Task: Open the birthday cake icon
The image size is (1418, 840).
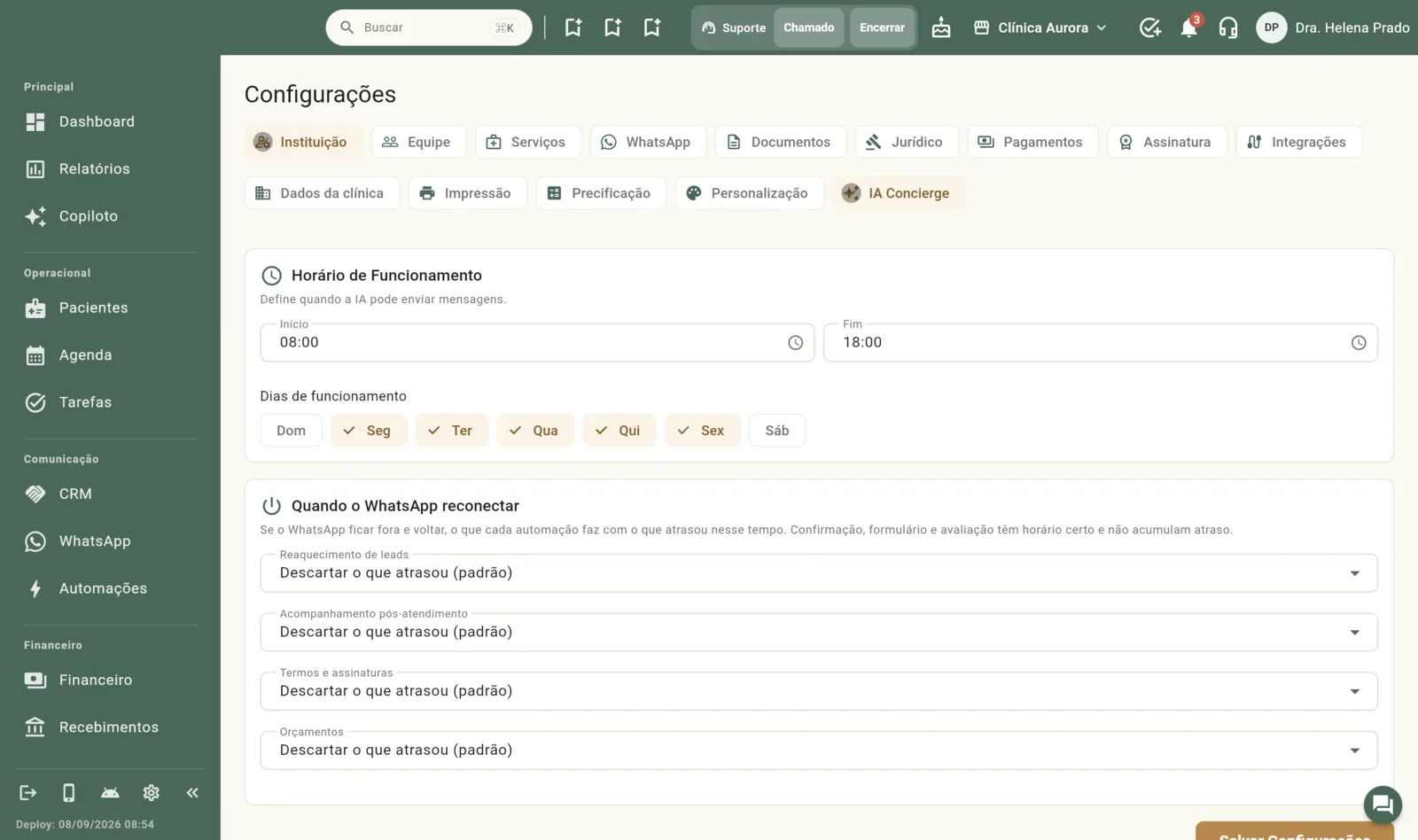Action: [941, 27]
